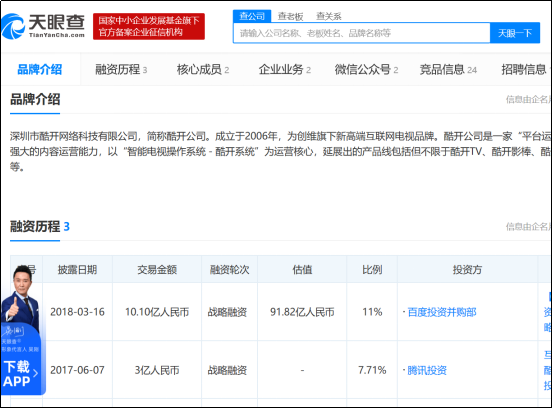Click the 融资轮次 column header

(x=230, y=270)
